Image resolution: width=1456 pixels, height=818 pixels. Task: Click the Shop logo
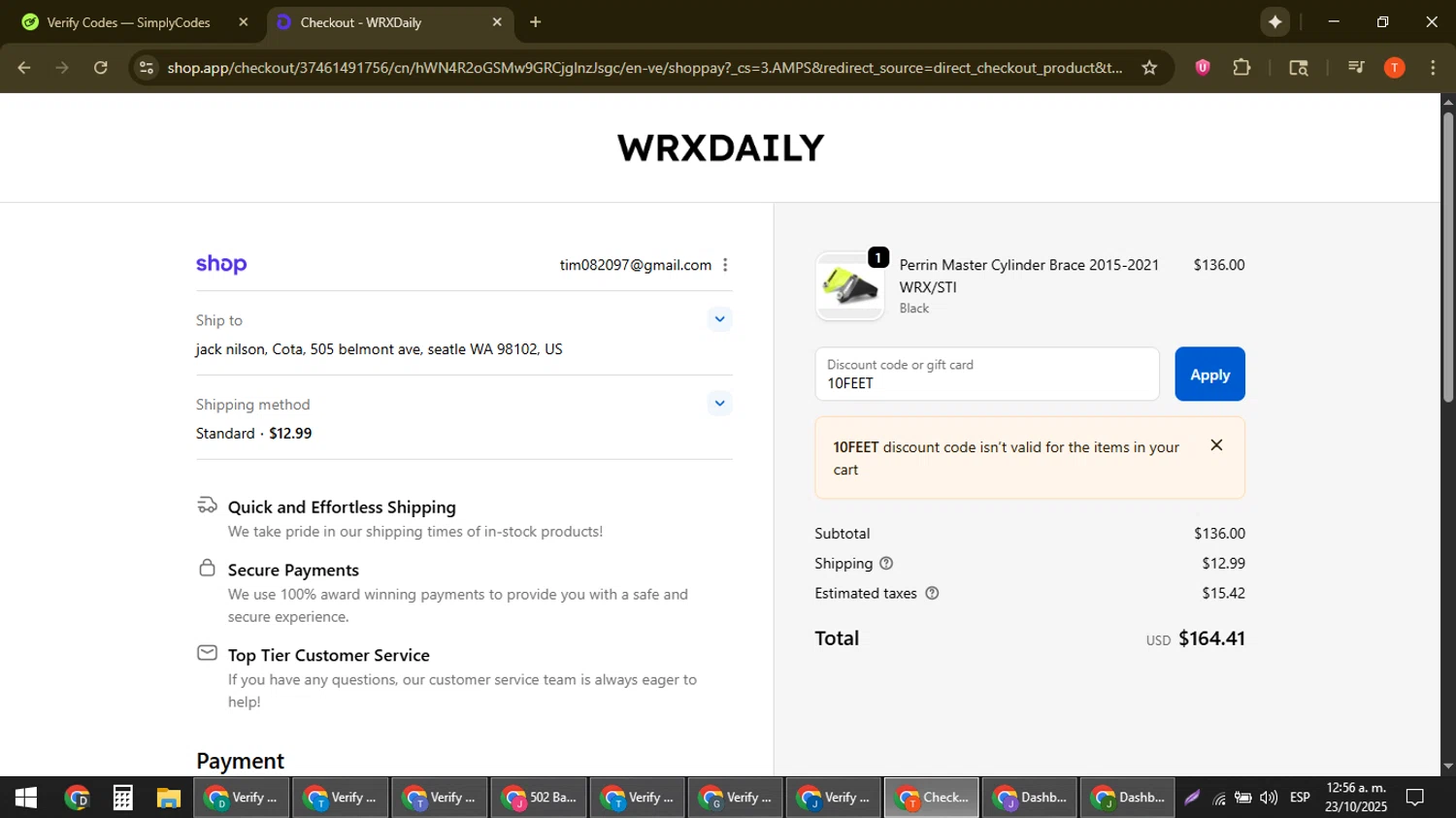pyautogui.click(x=221, y=264)
